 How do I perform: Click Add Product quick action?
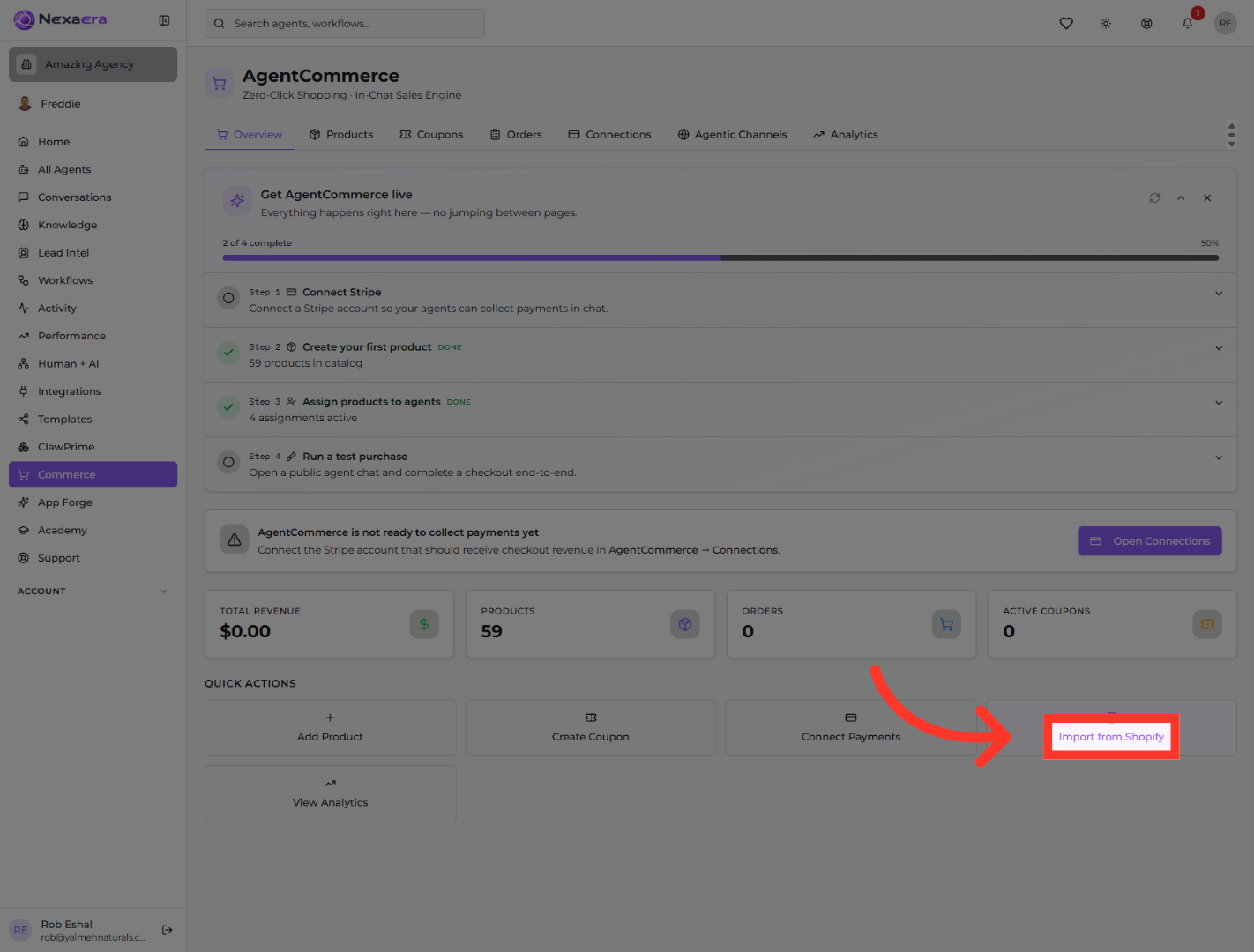331,728
